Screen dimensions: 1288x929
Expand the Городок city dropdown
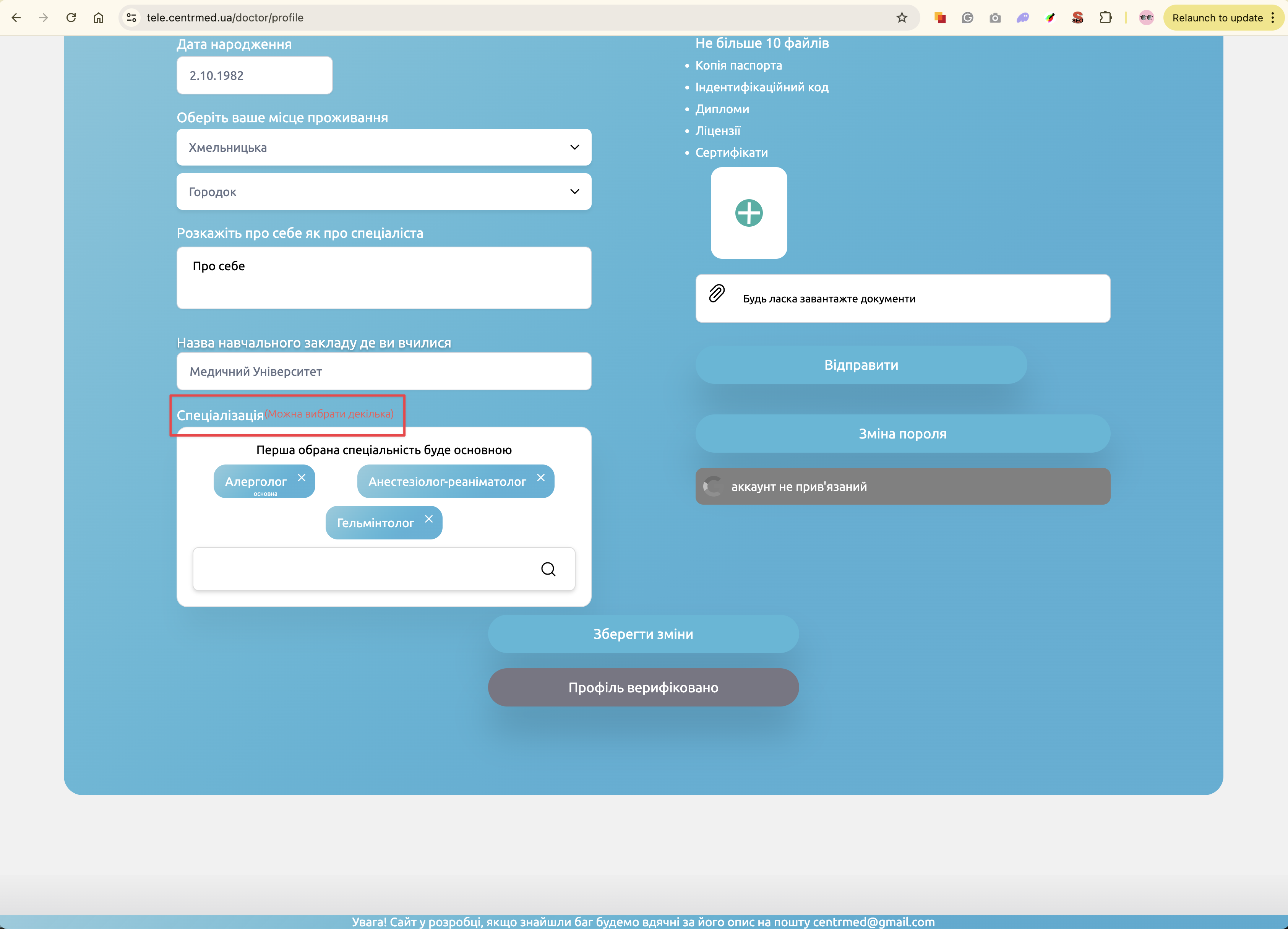383,192
